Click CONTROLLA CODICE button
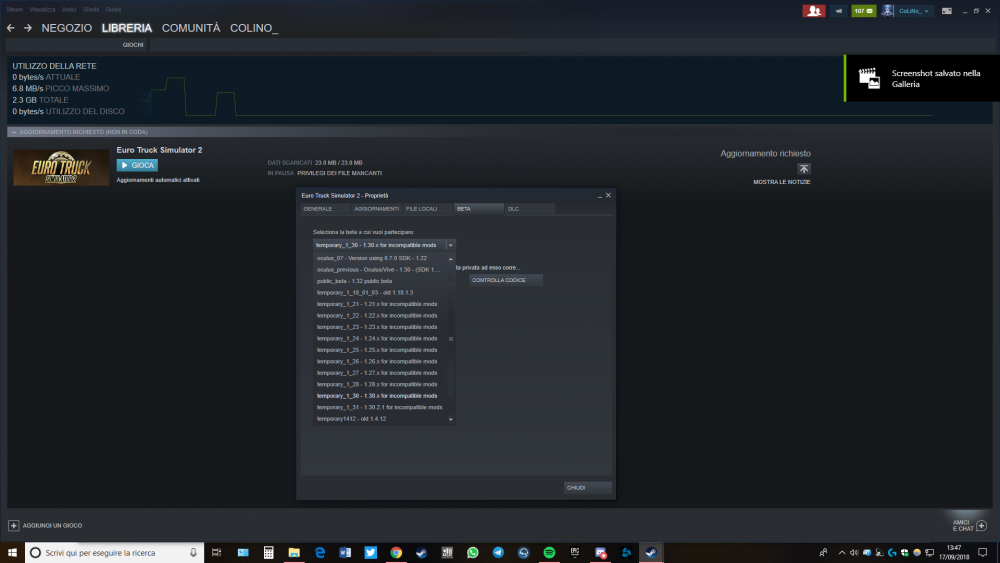1000x563 pixels. 506,280
